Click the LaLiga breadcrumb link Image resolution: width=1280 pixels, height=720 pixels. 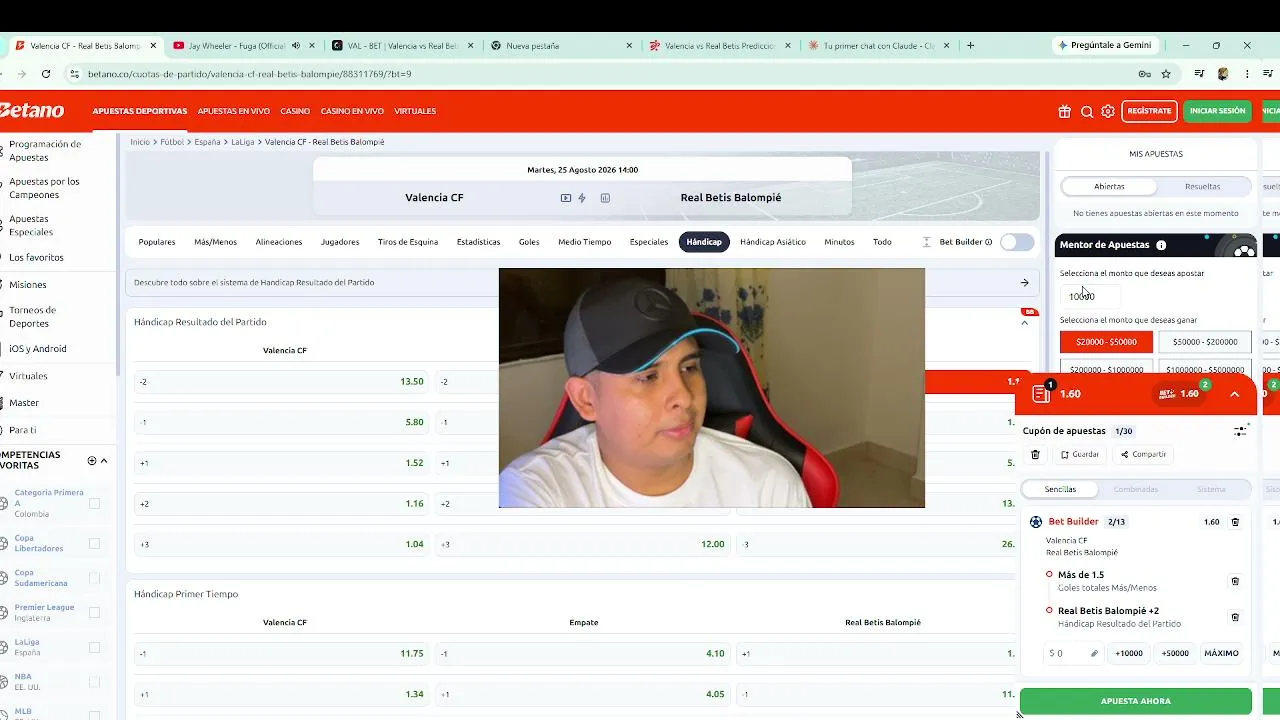(x=243, y=142)
